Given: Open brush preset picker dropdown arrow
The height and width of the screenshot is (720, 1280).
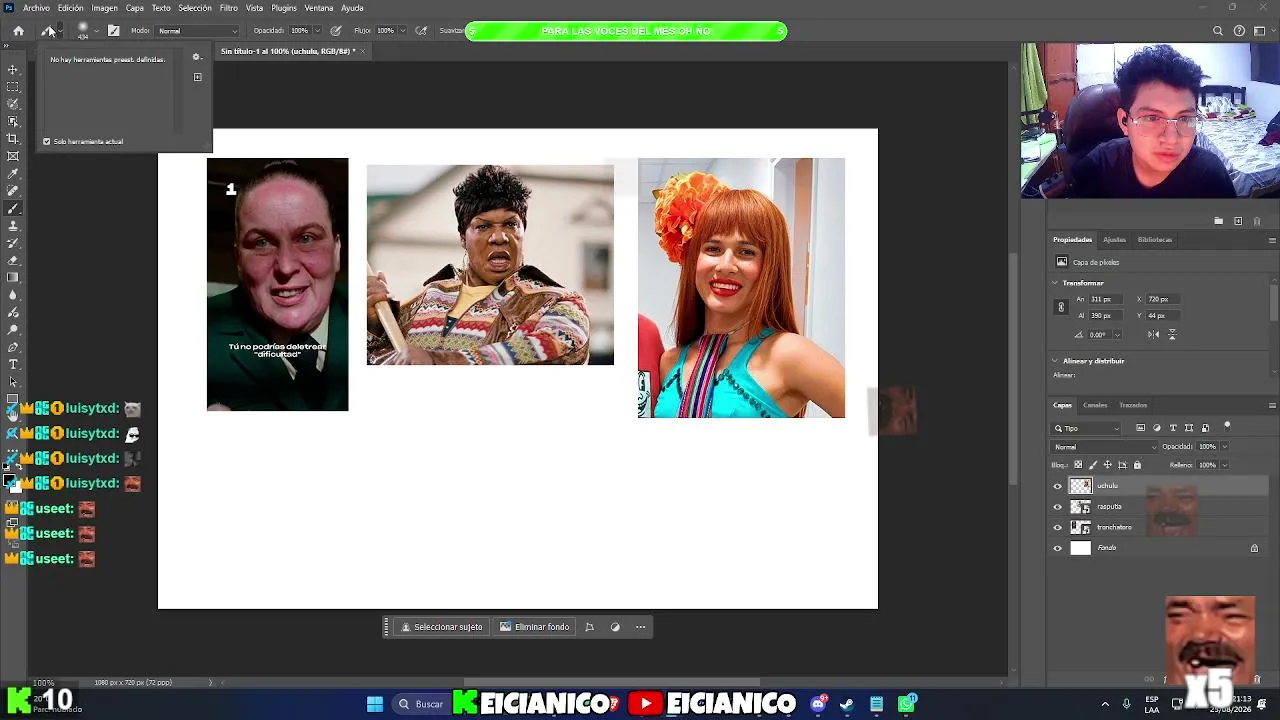Looking at the screenshot, I should coord(96,31).
